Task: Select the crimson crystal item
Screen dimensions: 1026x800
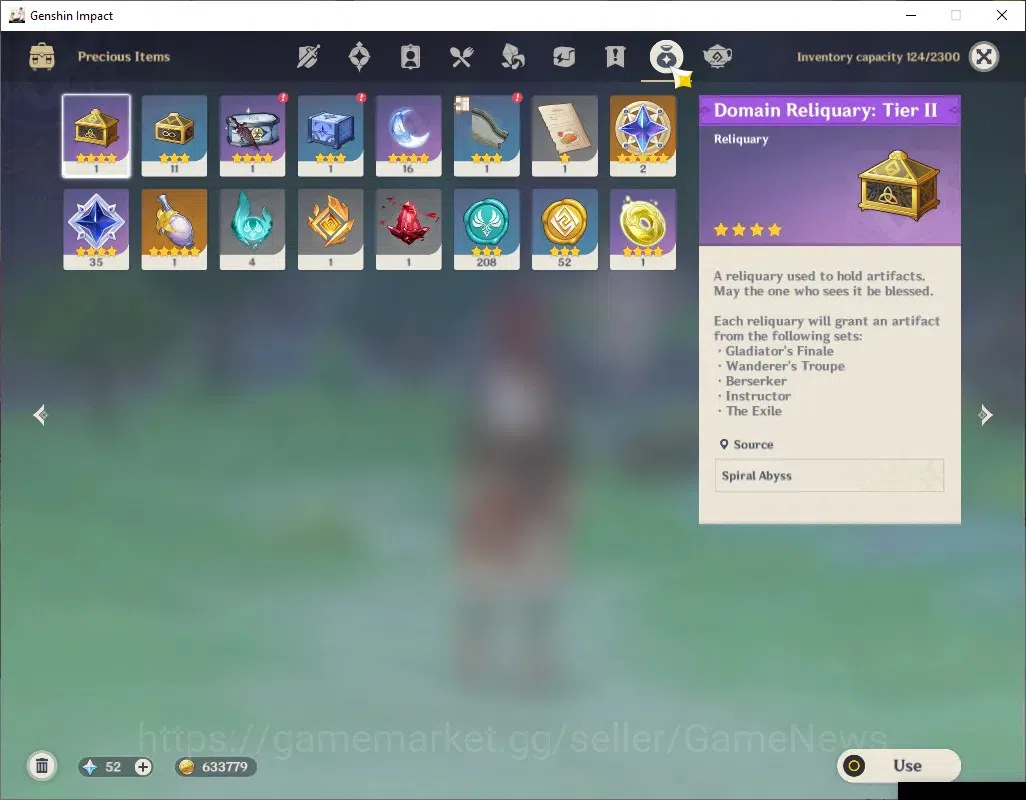Action: [x=408, y=230]
